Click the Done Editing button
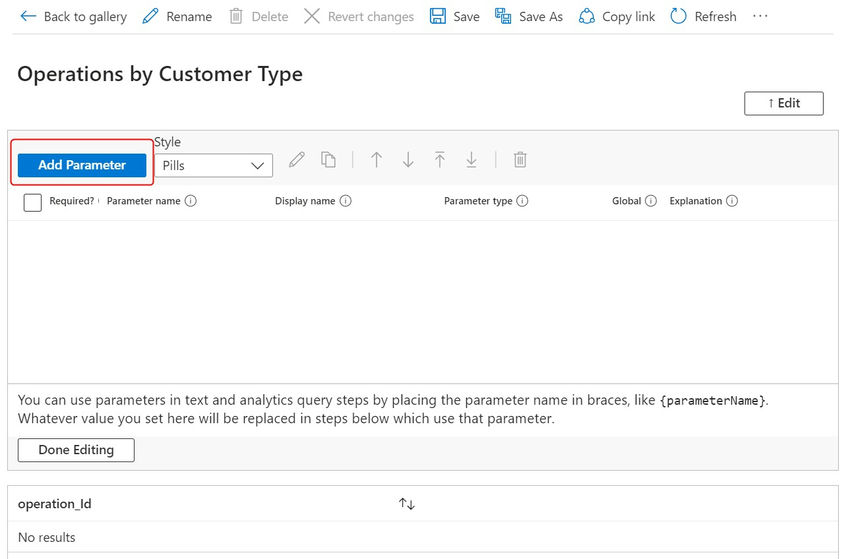 76,449
